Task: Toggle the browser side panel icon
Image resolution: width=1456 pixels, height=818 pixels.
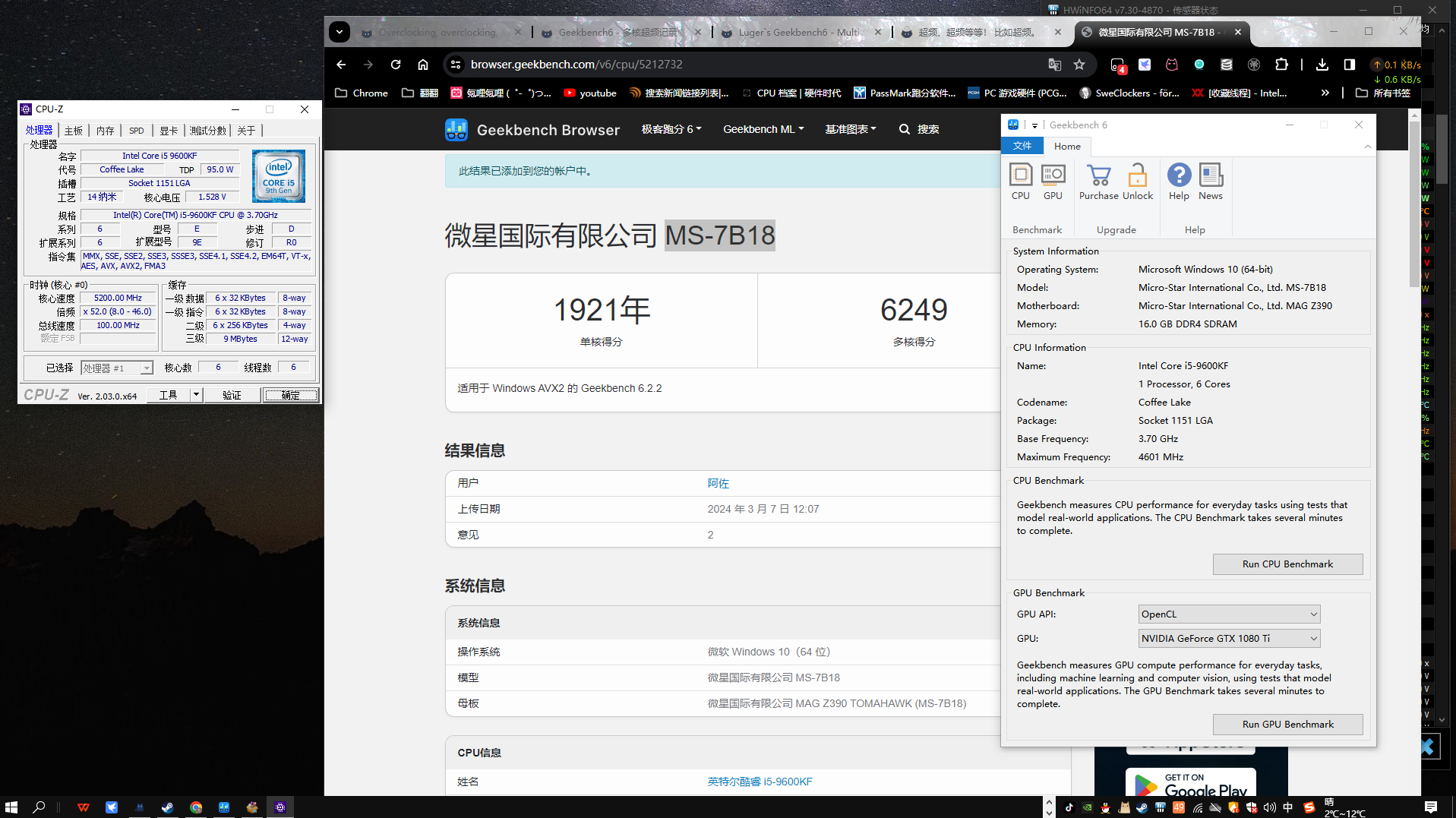Action: [x=1350, y=65]
